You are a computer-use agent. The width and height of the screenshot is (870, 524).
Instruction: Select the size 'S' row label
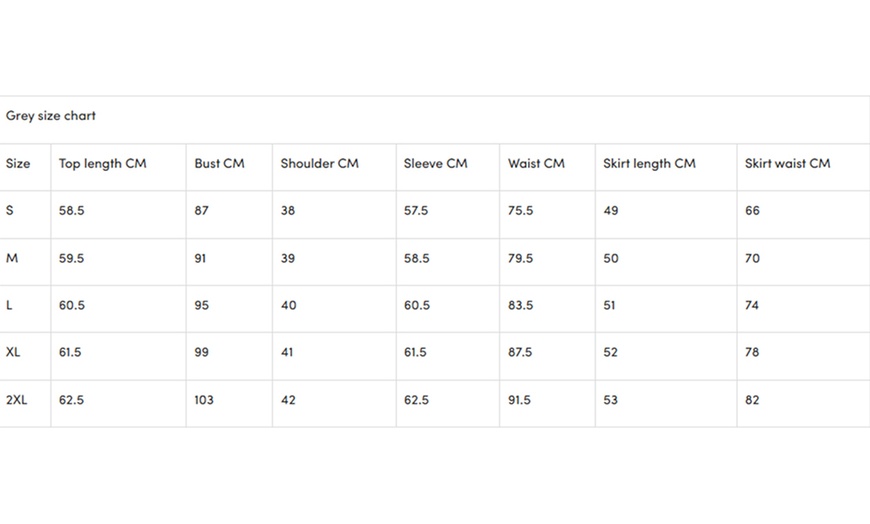(x=10, y=211)
